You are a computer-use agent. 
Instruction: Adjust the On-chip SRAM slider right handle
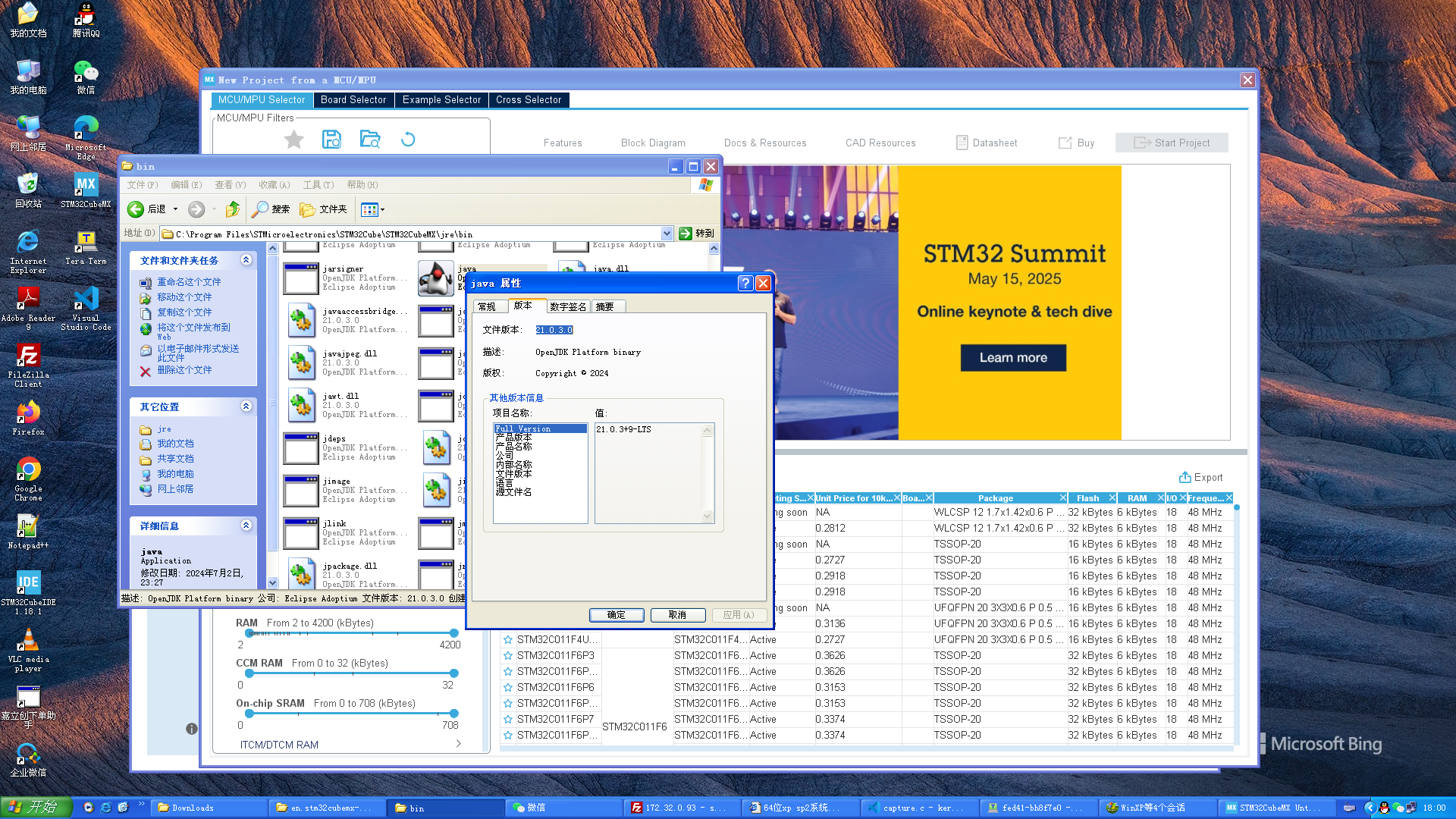pos(453,714)
